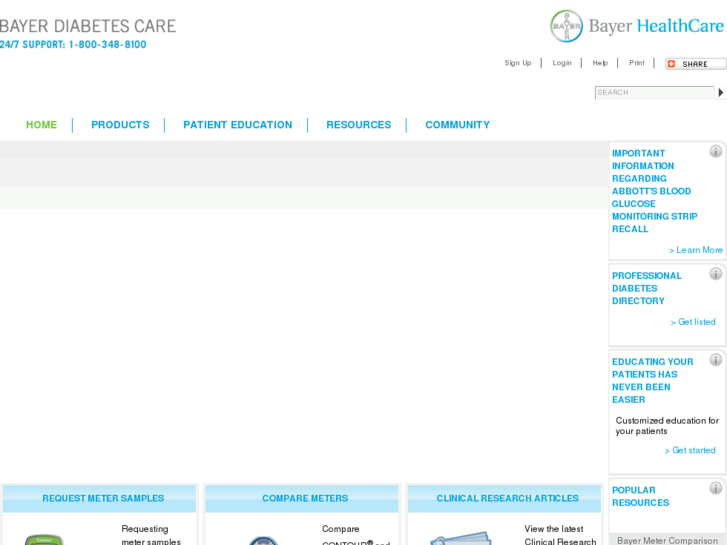
Task: Click the Sign Up link
Action: pyautogui.click(x=517, y=63)
